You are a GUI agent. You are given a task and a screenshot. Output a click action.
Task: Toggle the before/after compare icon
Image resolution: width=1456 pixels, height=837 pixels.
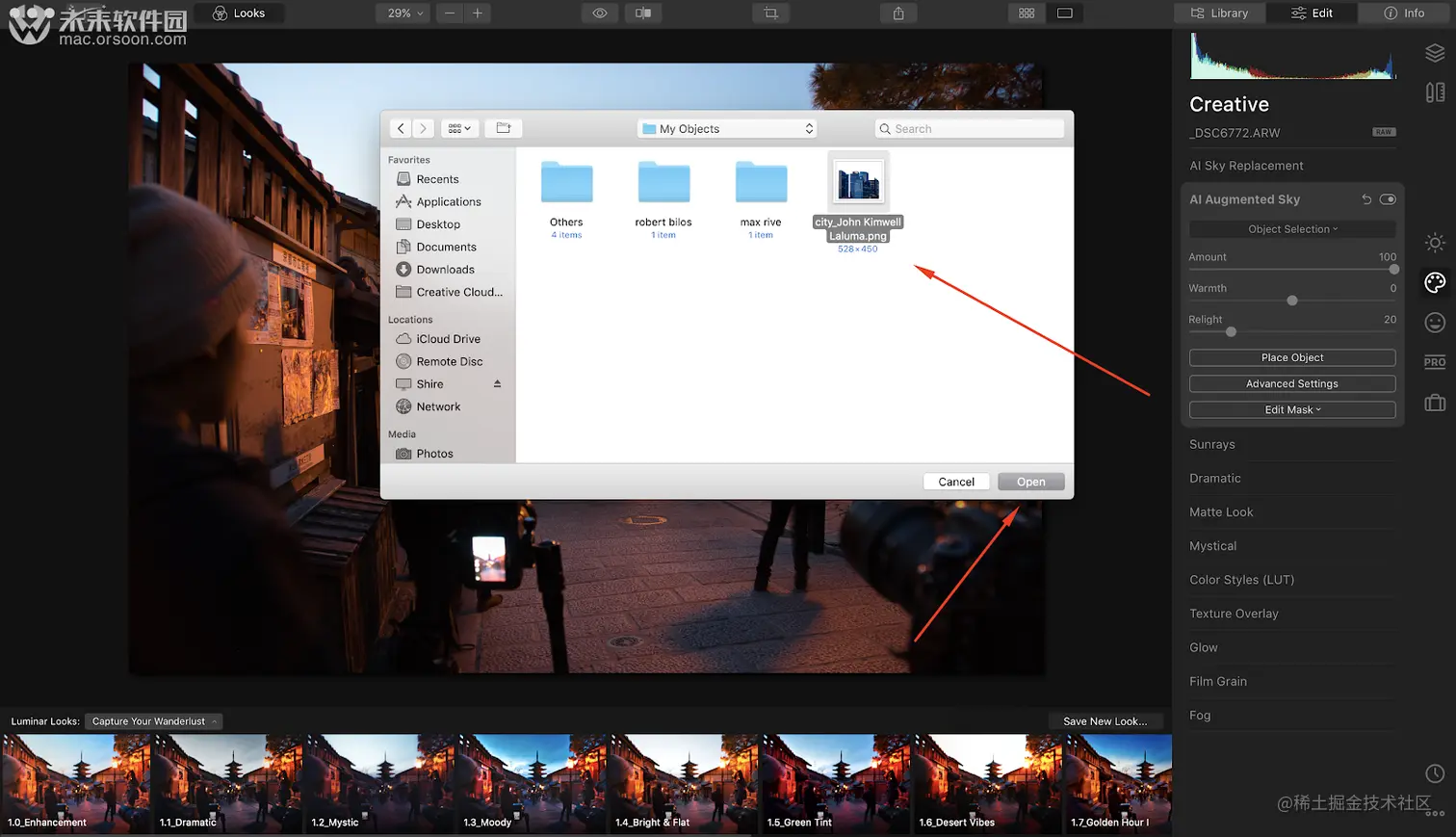pyautogui.click(x=643, y=13)
